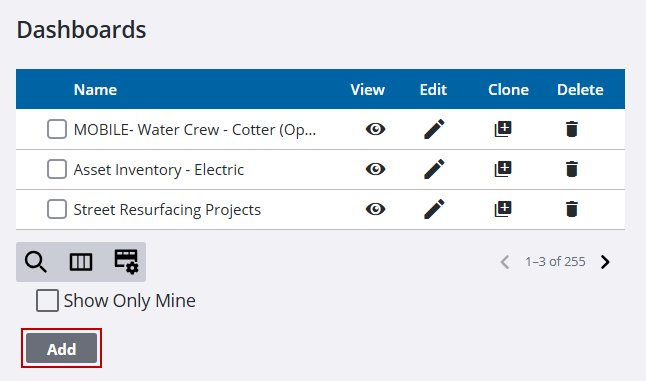Image resolution: width=646 pixels, height=381 pixels.
Task: Delete the Street Resurfacing Projects dashboard
Action: (572, 209)
